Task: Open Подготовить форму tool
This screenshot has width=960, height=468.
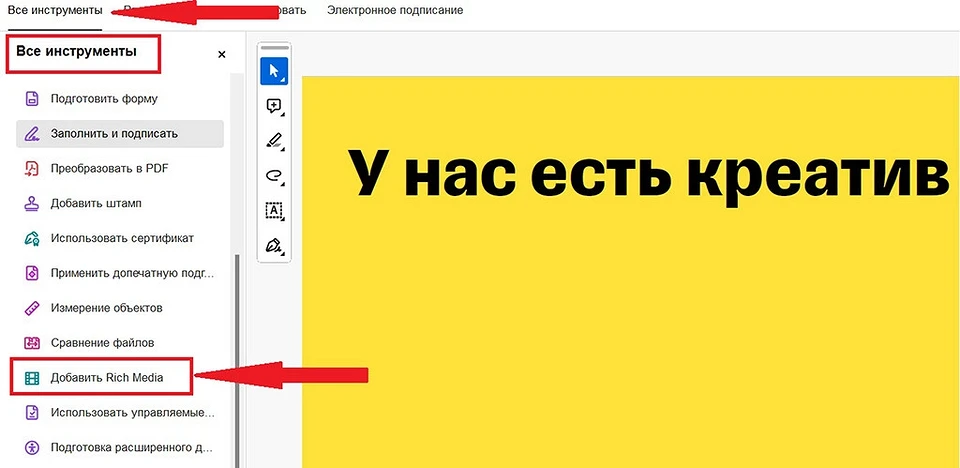Action: pyautogui.click(x=120, y=99)
